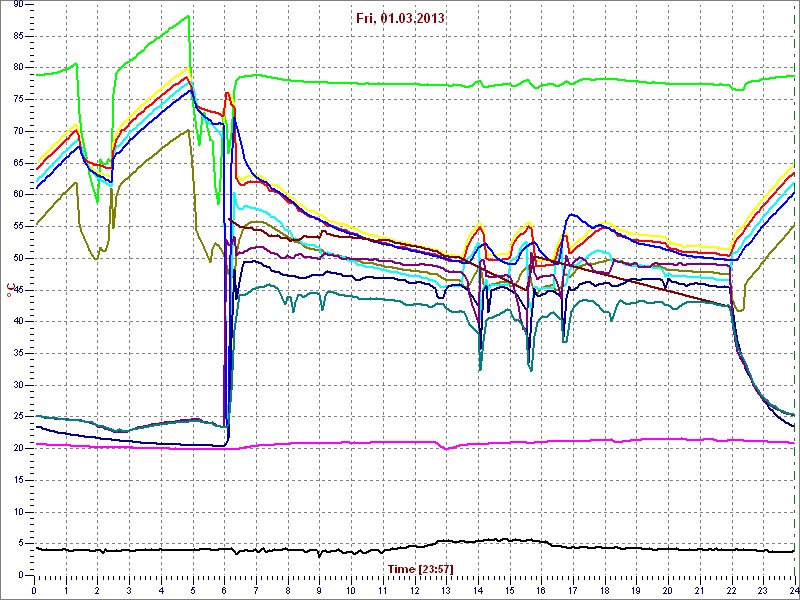This screenshot has height=600, width=800.
Task: Click hour 21 on the time axis
Action: pyautogui.click(x=700, y=590)
